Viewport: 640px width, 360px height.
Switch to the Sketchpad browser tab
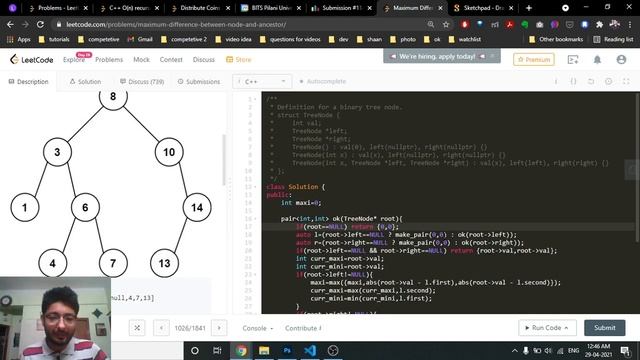(x=483, y=8)
